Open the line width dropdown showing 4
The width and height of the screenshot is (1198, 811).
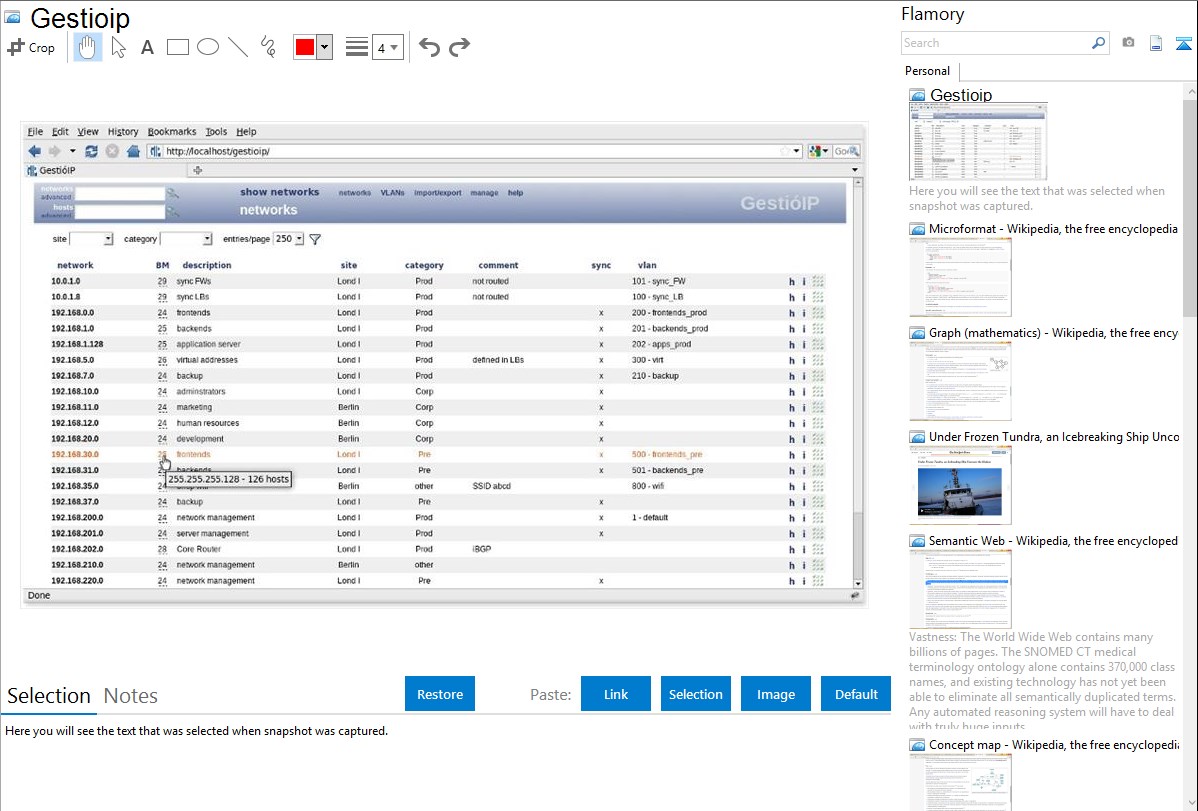[x=387, y=48]
